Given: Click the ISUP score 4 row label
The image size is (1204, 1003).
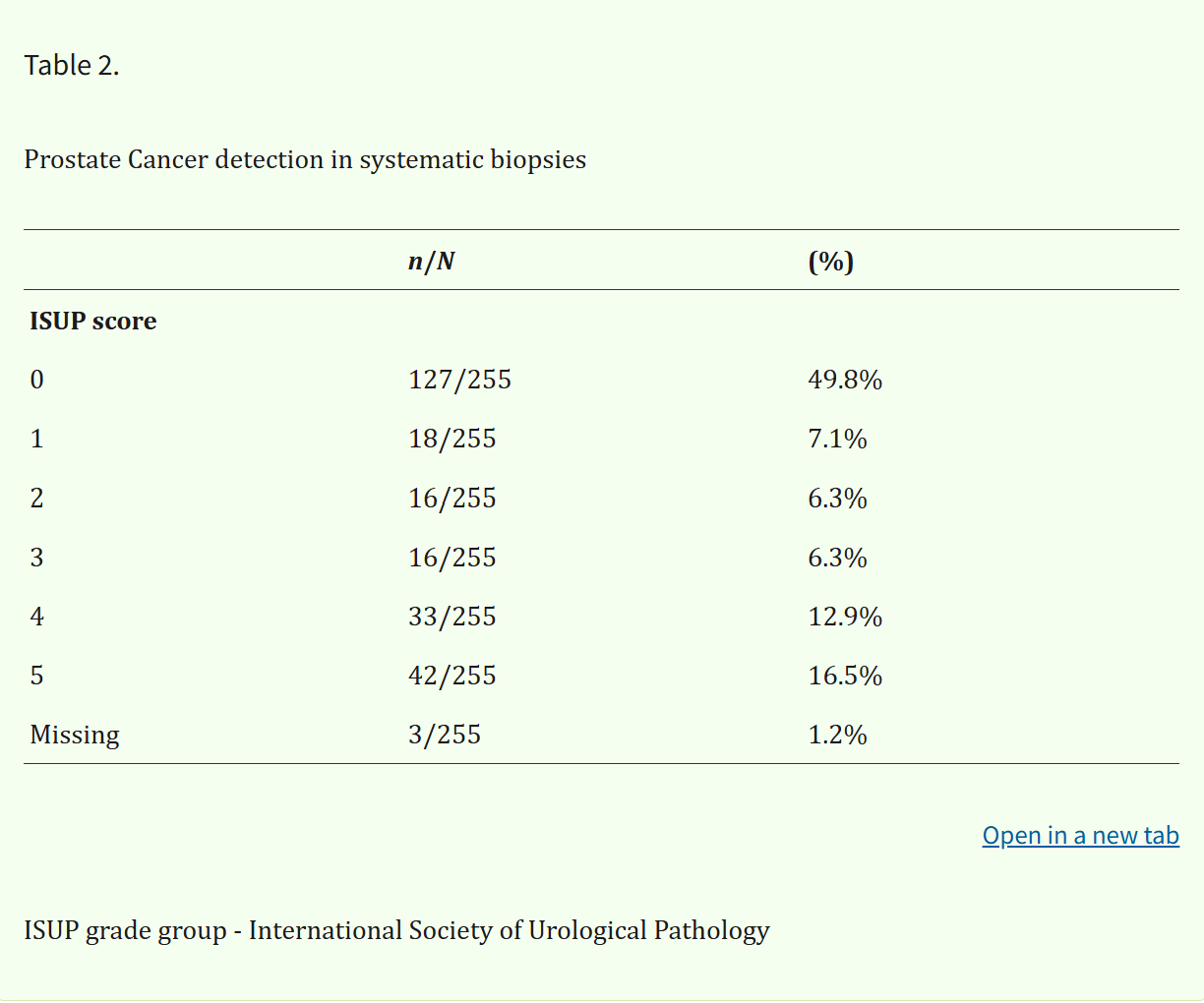Looking at the screenshot, I should point(37,617).
